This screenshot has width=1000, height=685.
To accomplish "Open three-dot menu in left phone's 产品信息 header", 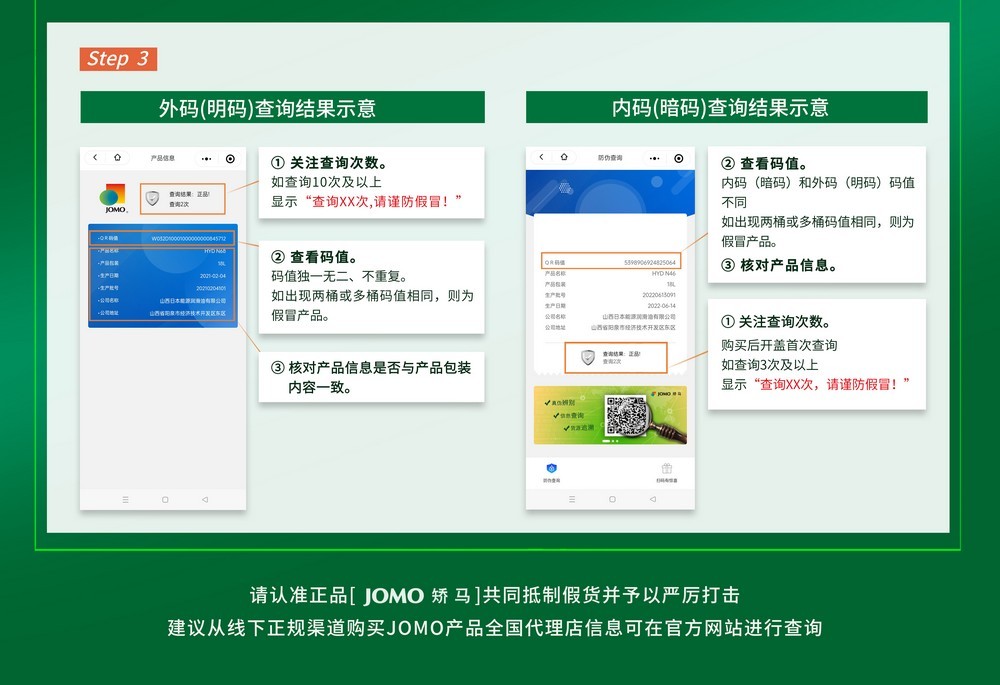I will [206, 158].
